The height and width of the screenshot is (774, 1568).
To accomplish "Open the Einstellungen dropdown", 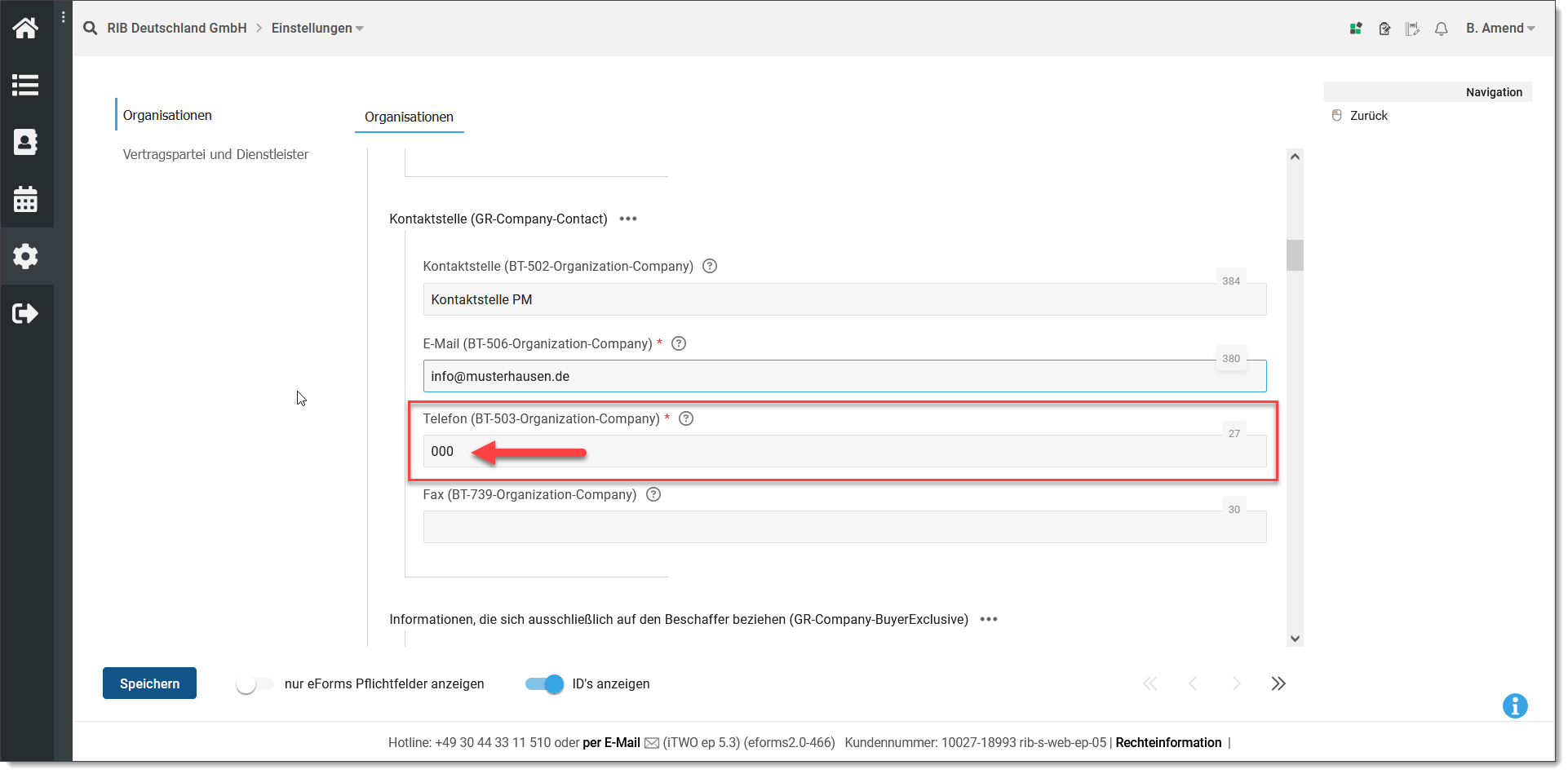I will pos(317,29).
